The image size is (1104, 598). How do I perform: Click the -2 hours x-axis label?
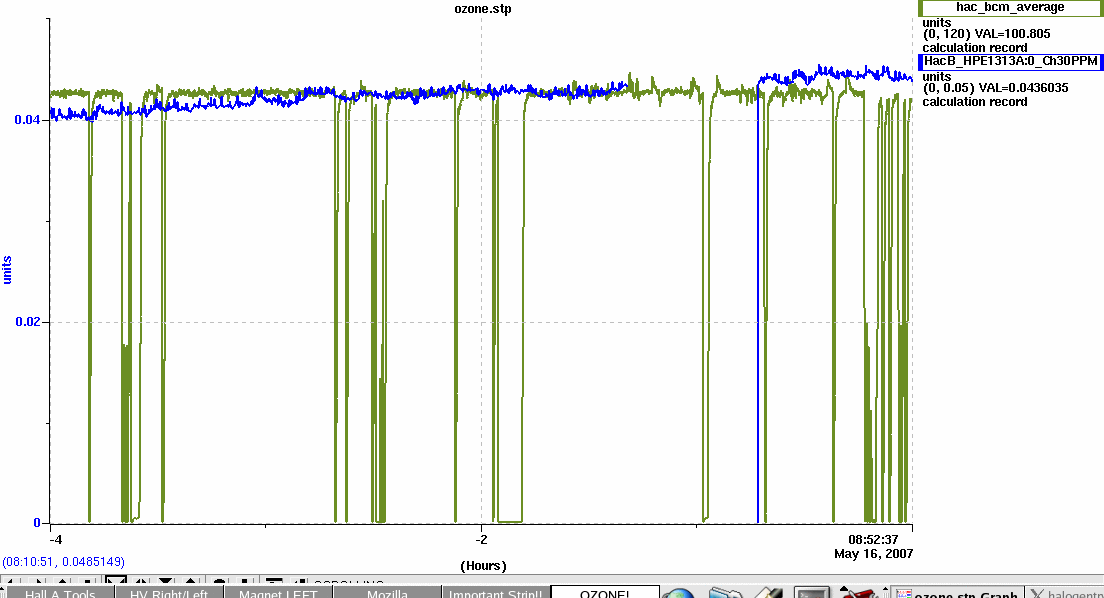482,540
